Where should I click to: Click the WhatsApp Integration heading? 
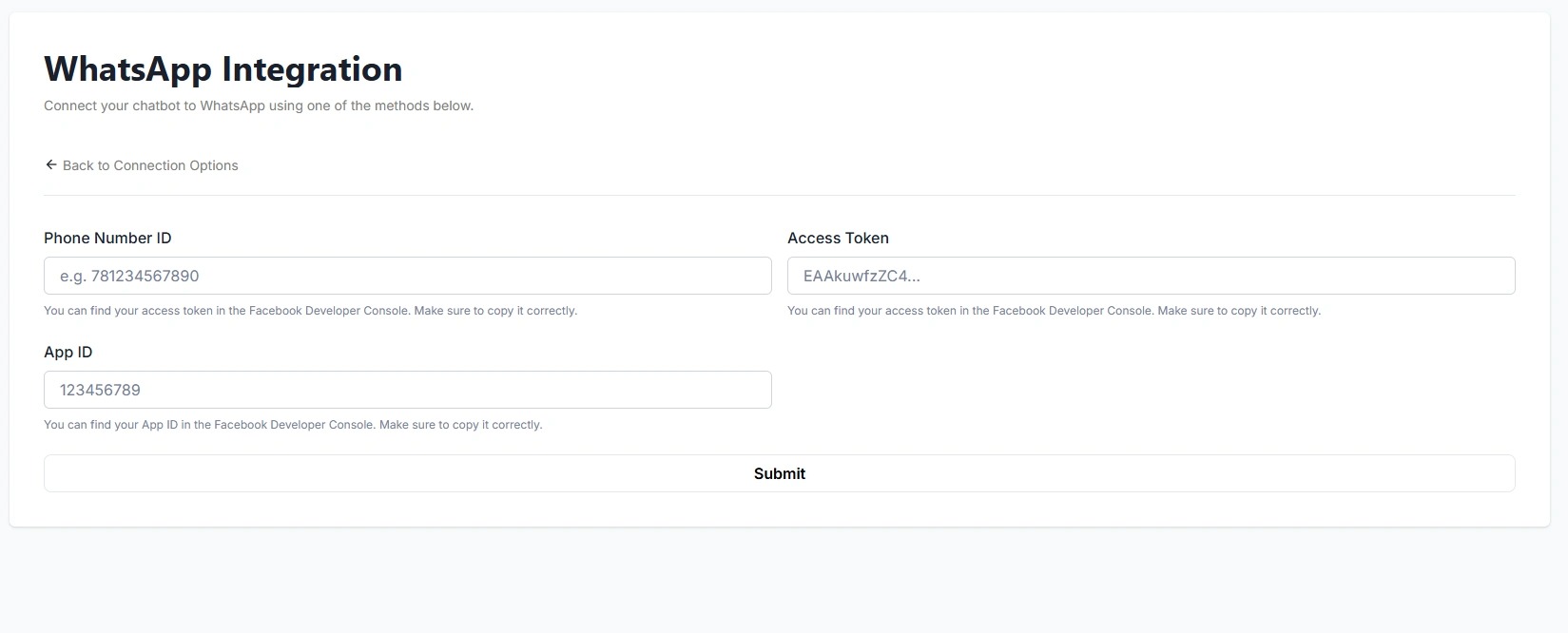coord(223,69)
